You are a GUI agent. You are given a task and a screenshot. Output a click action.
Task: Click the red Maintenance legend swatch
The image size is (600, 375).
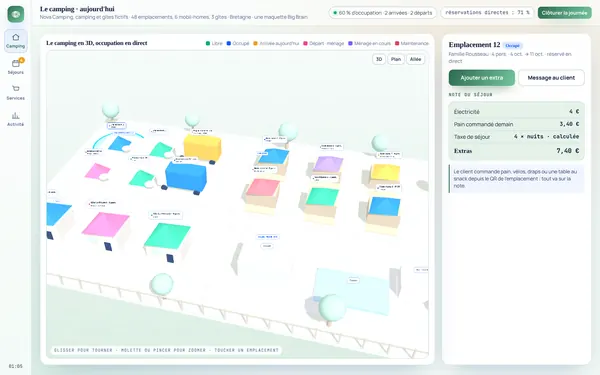tap(397, 43)
